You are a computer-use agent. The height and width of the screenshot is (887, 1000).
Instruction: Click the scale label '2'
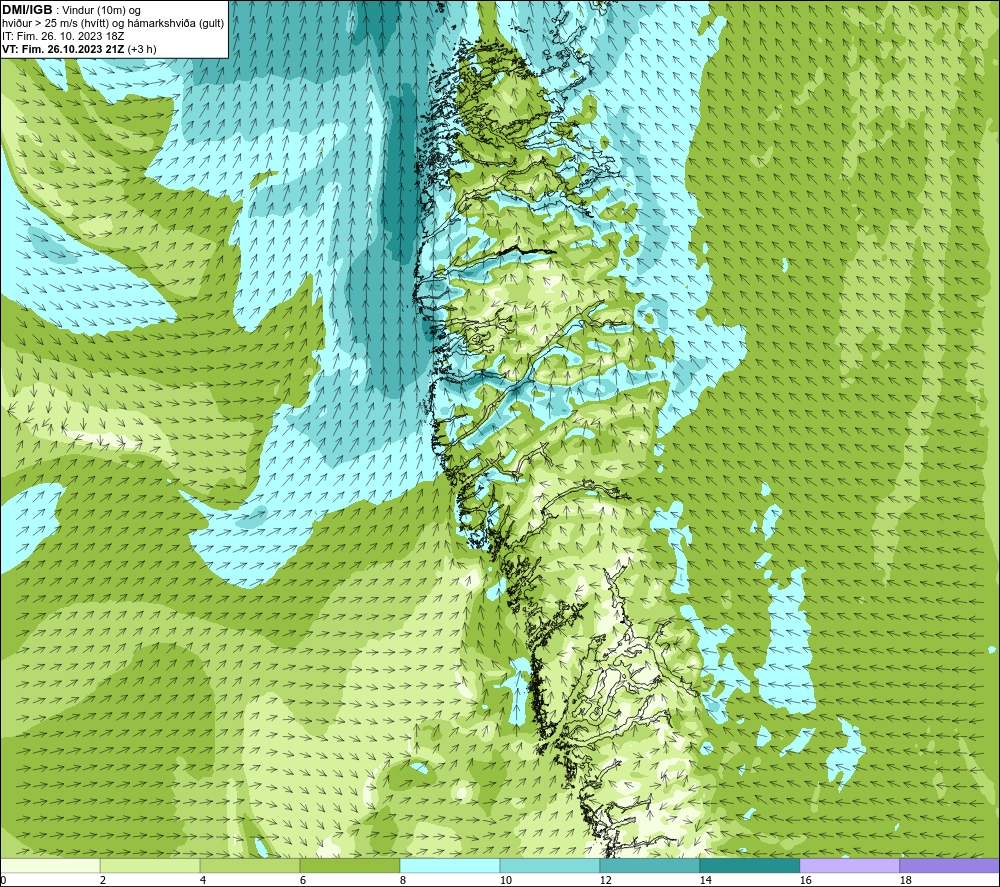pyautogui.click(x=103, y=881)
